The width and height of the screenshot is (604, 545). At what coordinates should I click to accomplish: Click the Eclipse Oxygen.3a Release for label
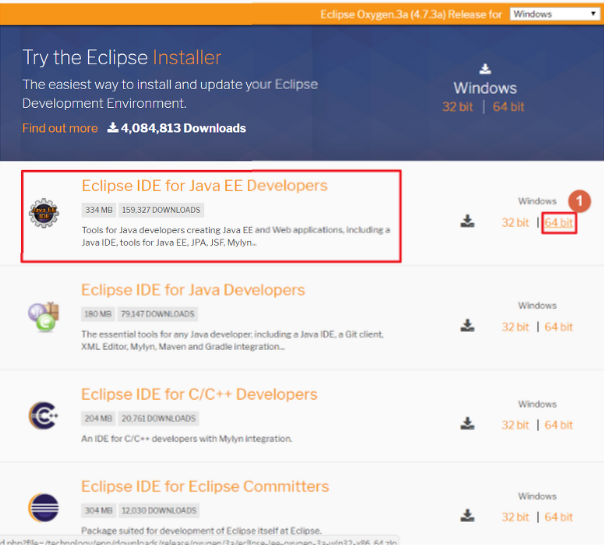click(x=411, y=14)
